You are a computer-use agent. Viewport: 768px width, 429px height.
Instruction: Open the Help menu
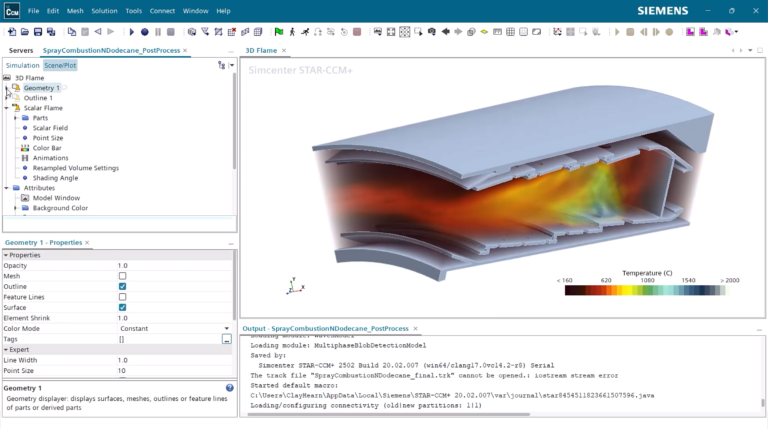coord(223,11)
